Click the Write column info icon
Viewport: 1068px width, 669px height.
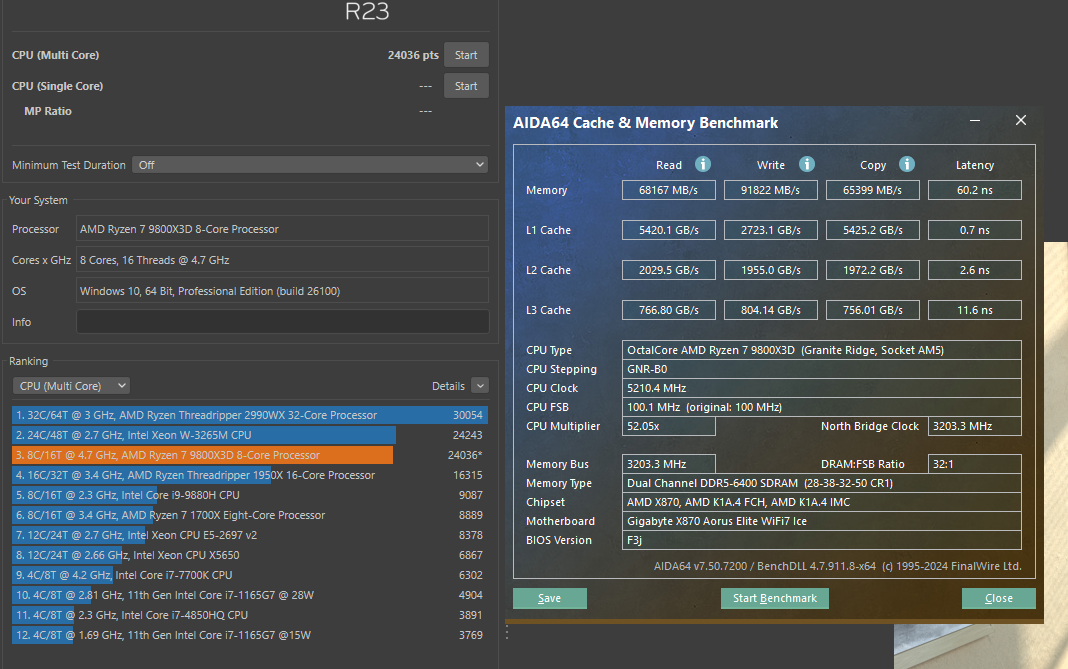click(x=806, y=164)
